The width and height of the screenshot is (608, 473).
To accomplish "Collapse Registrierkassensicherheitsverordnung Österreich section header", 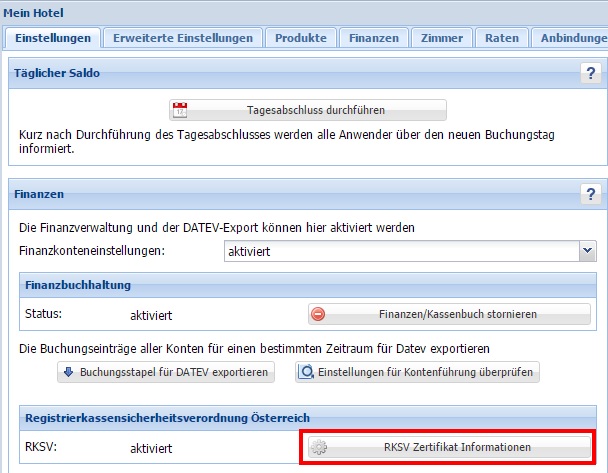I will tap(300, 416).
